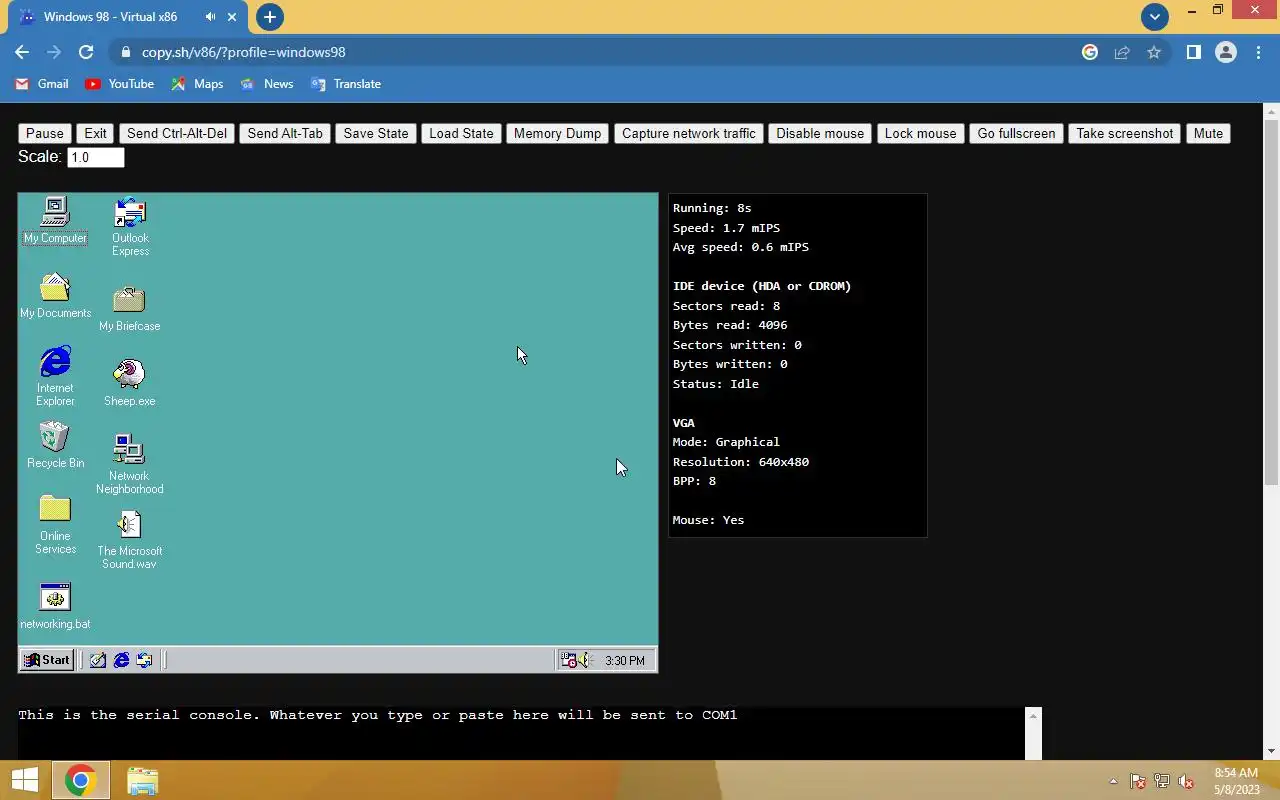Select The Microsoft Sound.wav icon

(x=129, y=540)
